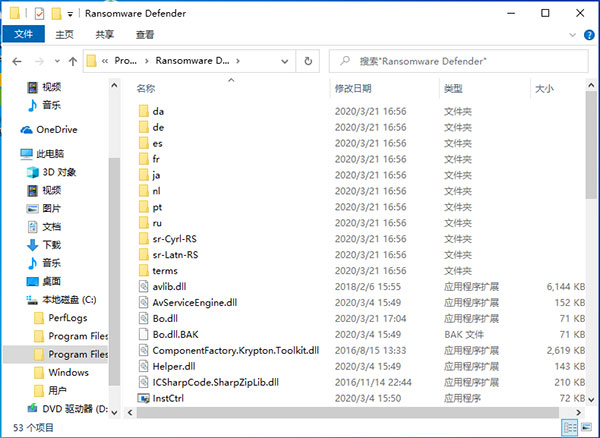600x438 pixels.
Task: Sort files by 名称 column
Action: (x=146, y=89)
